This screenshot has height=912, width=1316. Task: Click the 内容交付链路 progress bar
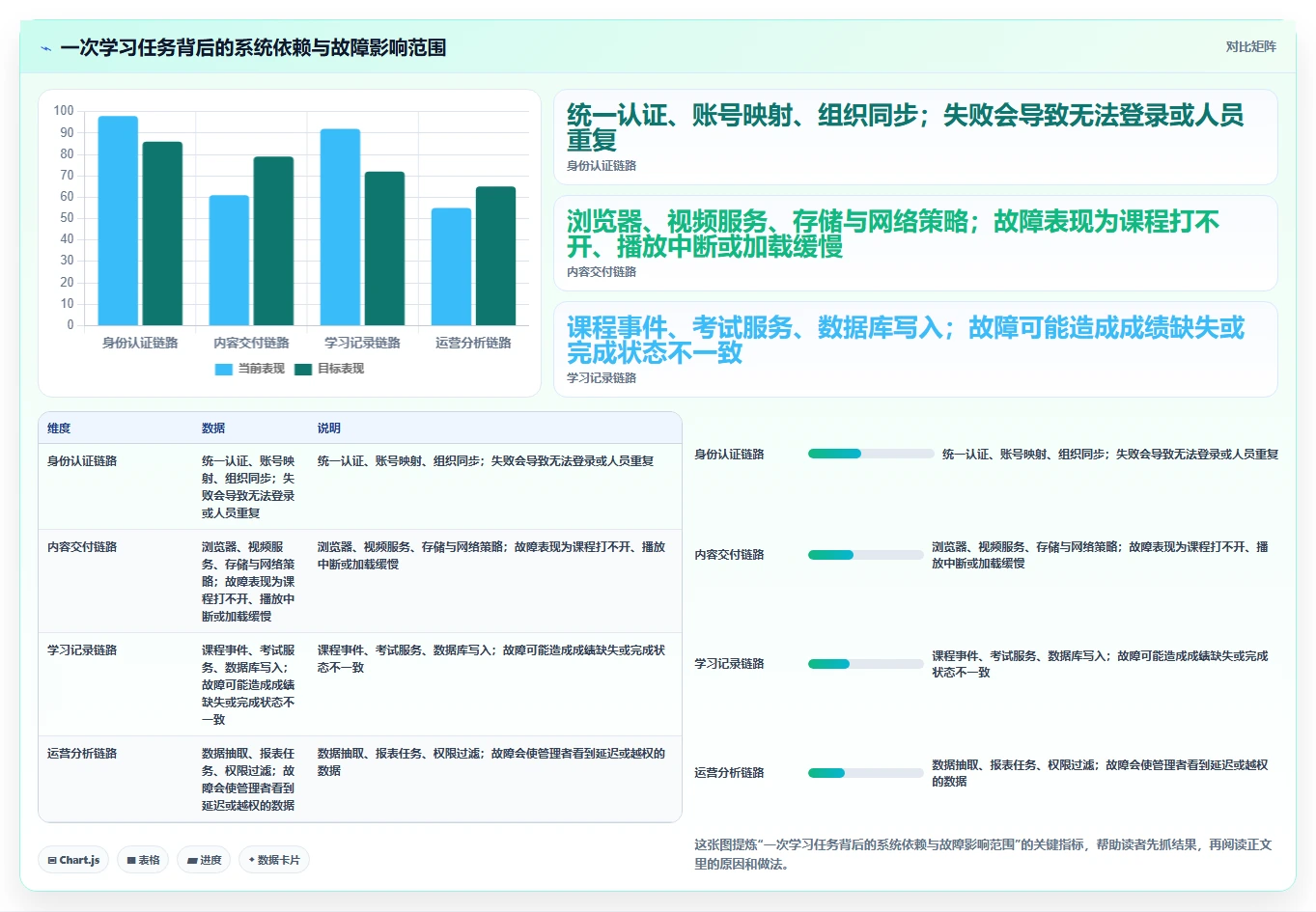(866, 555)
